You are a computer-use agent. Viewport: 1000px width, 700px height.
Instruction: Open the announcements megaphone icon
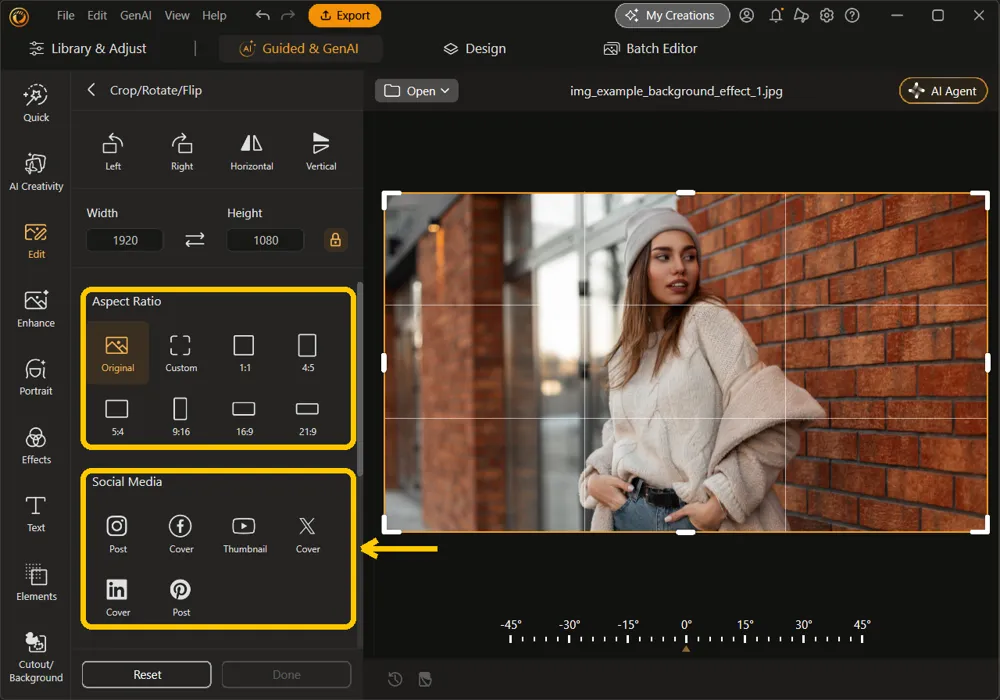coord(801,15)
